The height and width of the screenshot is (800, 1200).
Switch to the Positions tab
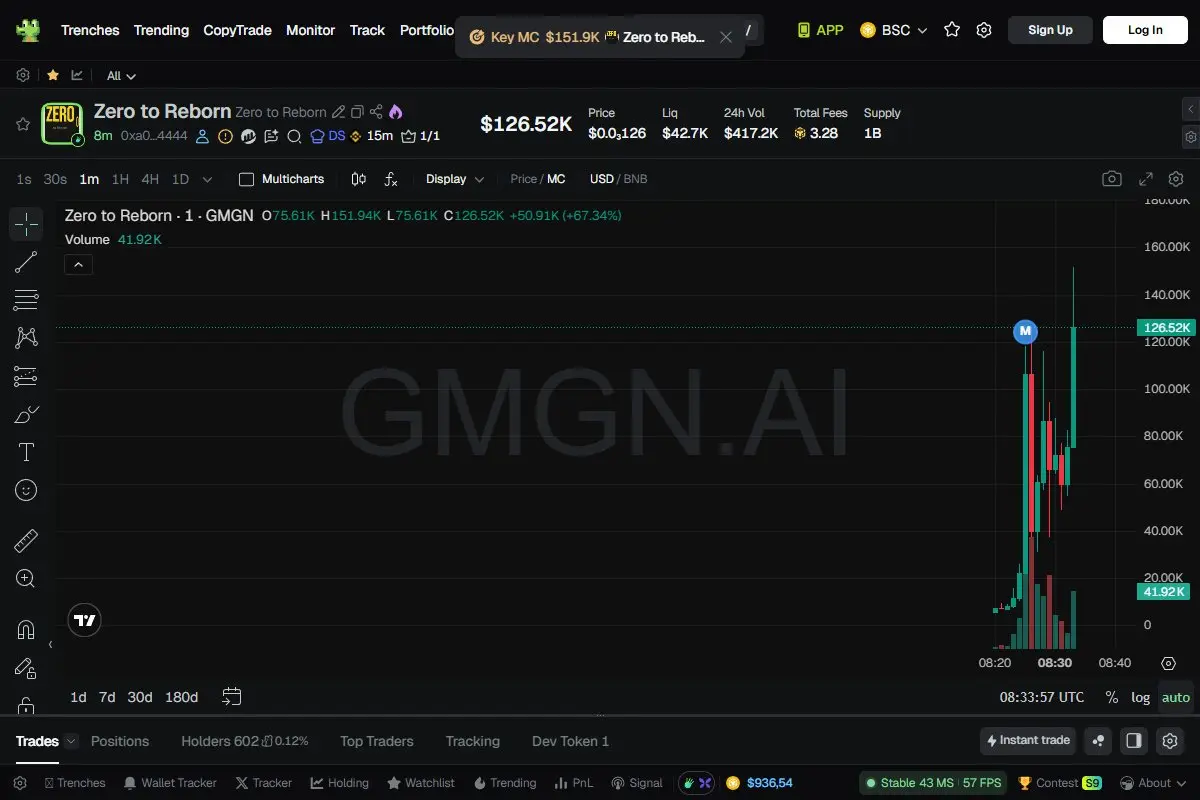120,741
